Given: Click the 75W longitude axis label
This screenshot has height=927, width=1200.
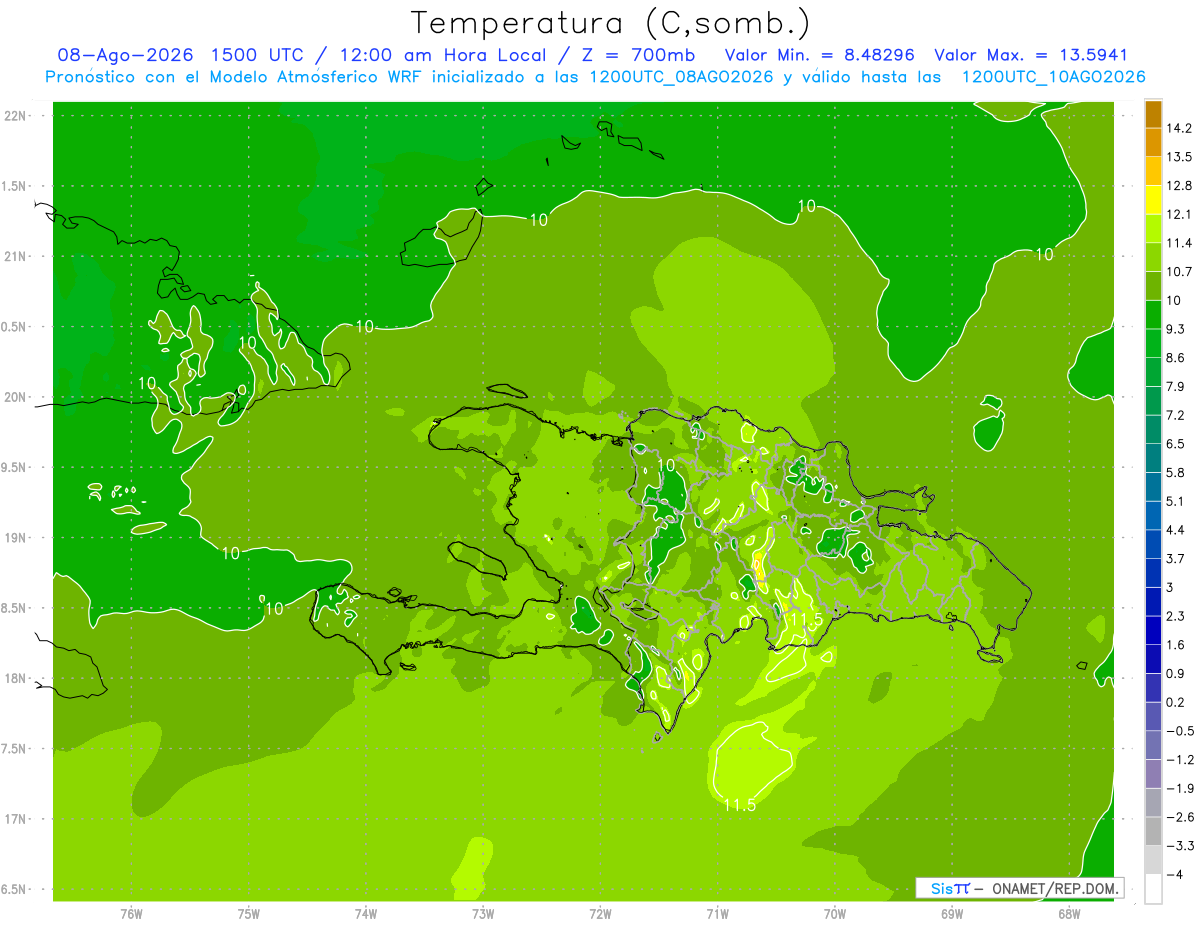Looking at the screenshot, I should 249,913.
